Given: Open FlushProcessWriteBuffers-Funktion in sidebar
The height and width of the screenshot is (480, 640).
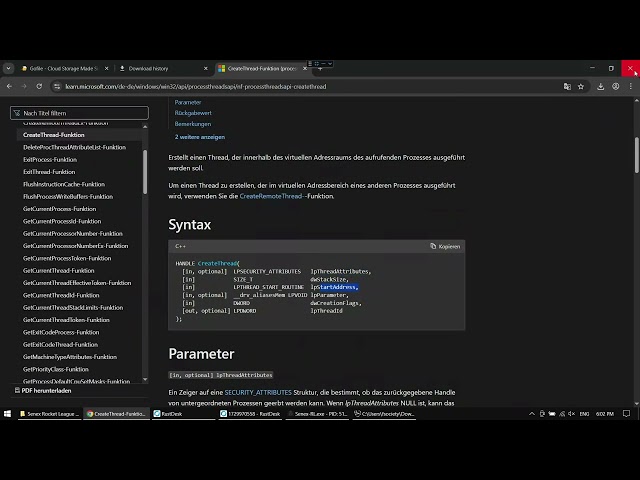Looking at the screenshot, I should [x=68, y=196].
